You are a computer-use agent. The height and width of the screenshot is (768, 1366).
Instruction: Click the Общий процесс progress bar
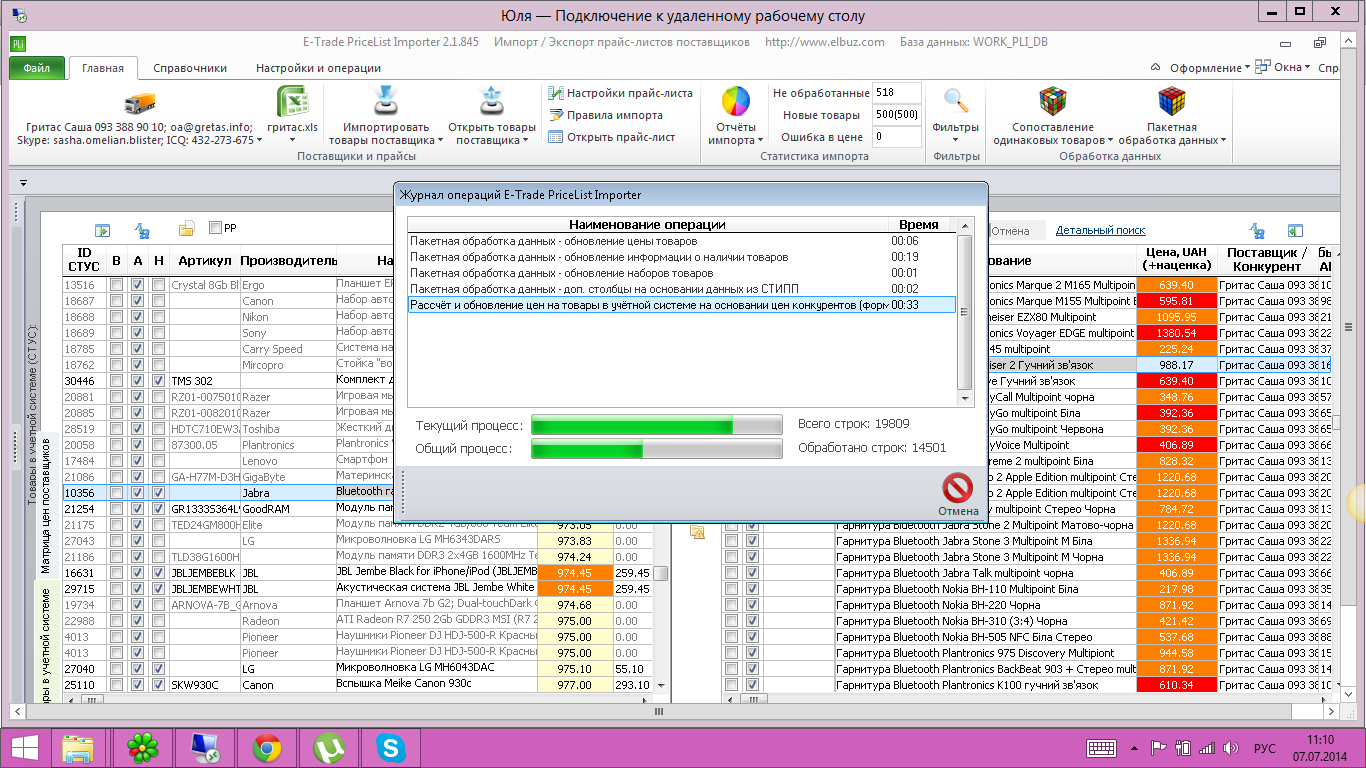point(656,449)
